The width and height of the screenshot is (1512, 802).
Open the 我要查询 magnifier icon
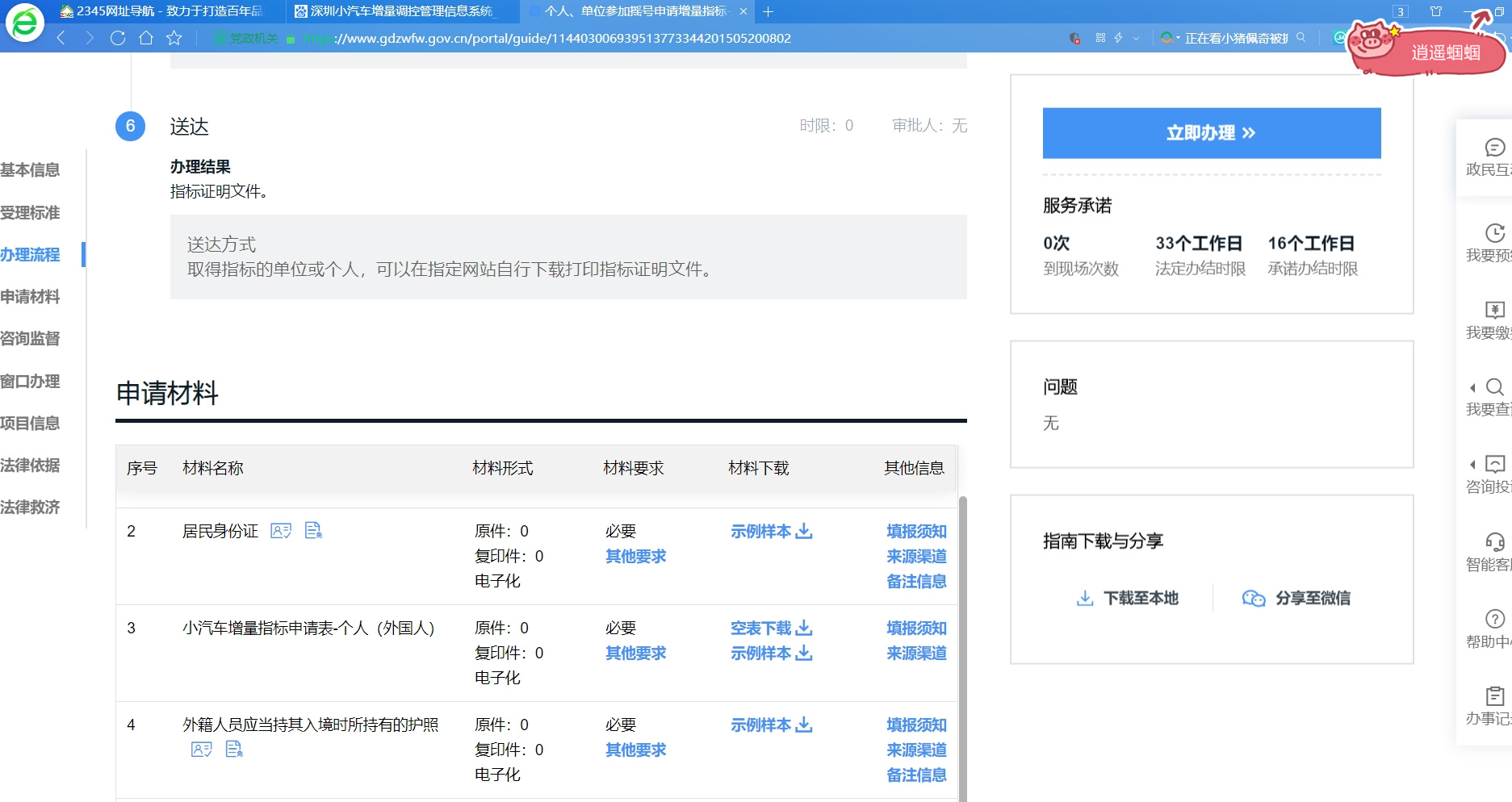[x=1494, y=386]
